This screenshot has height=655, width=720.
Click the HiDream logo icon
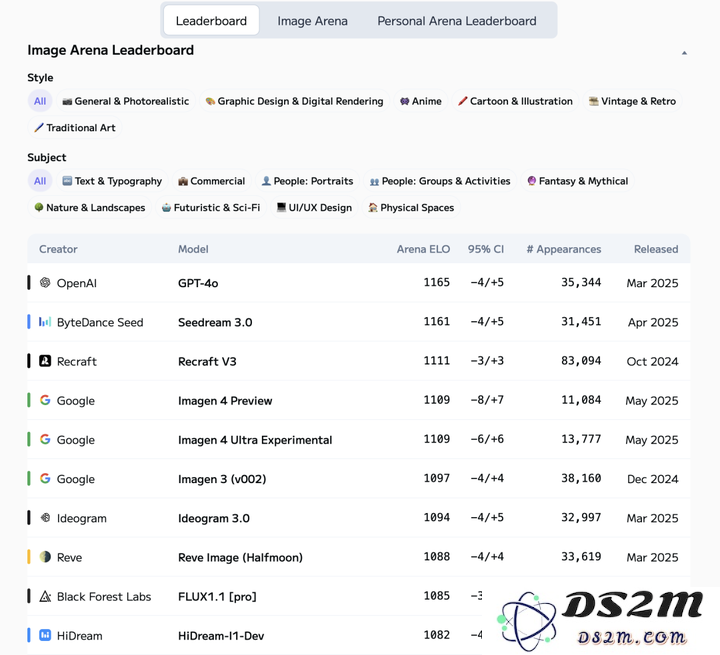coord(45,635)
